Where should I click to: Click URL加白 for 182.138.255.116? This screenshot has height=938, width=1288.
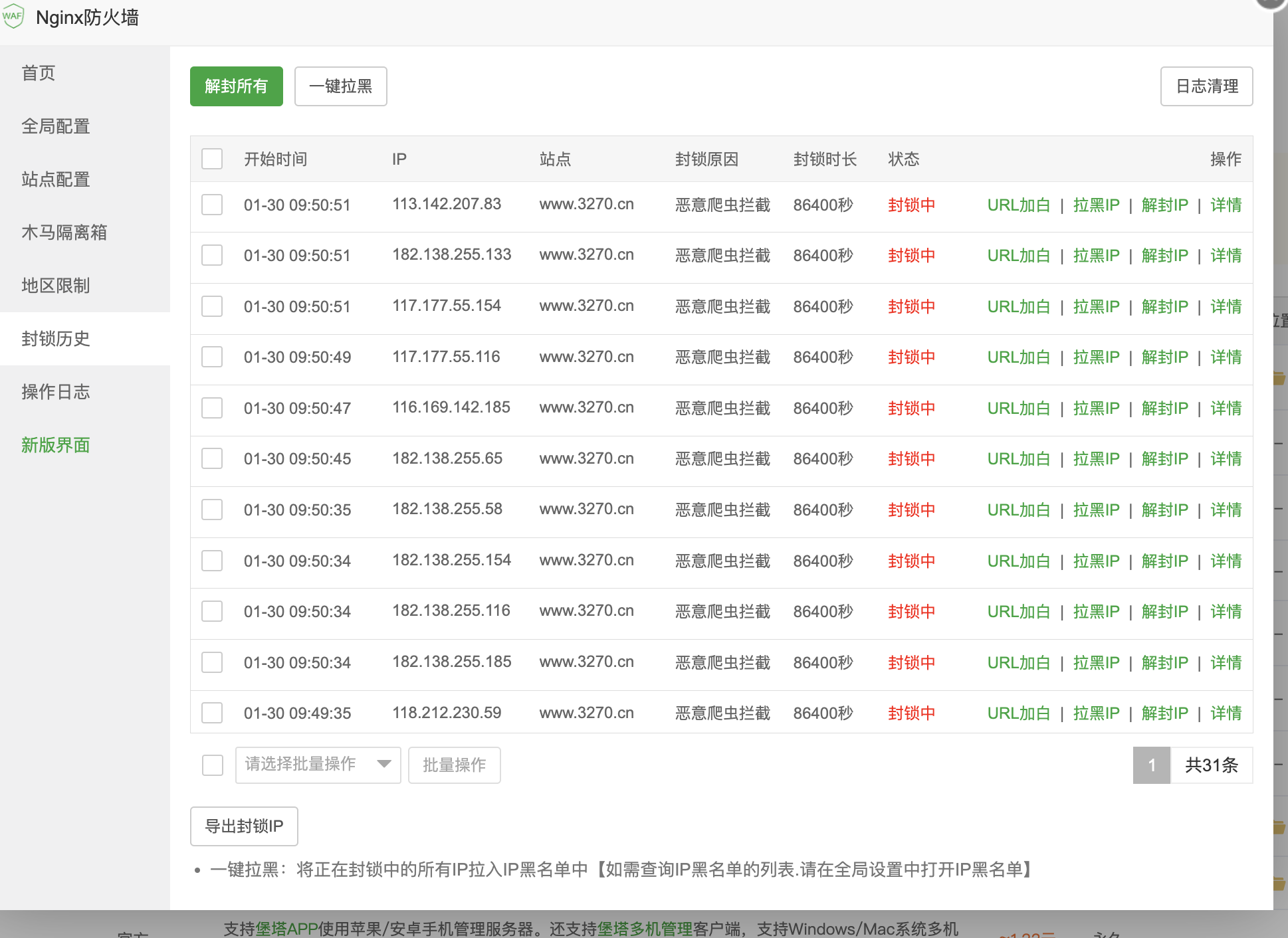pos(1019,611)
